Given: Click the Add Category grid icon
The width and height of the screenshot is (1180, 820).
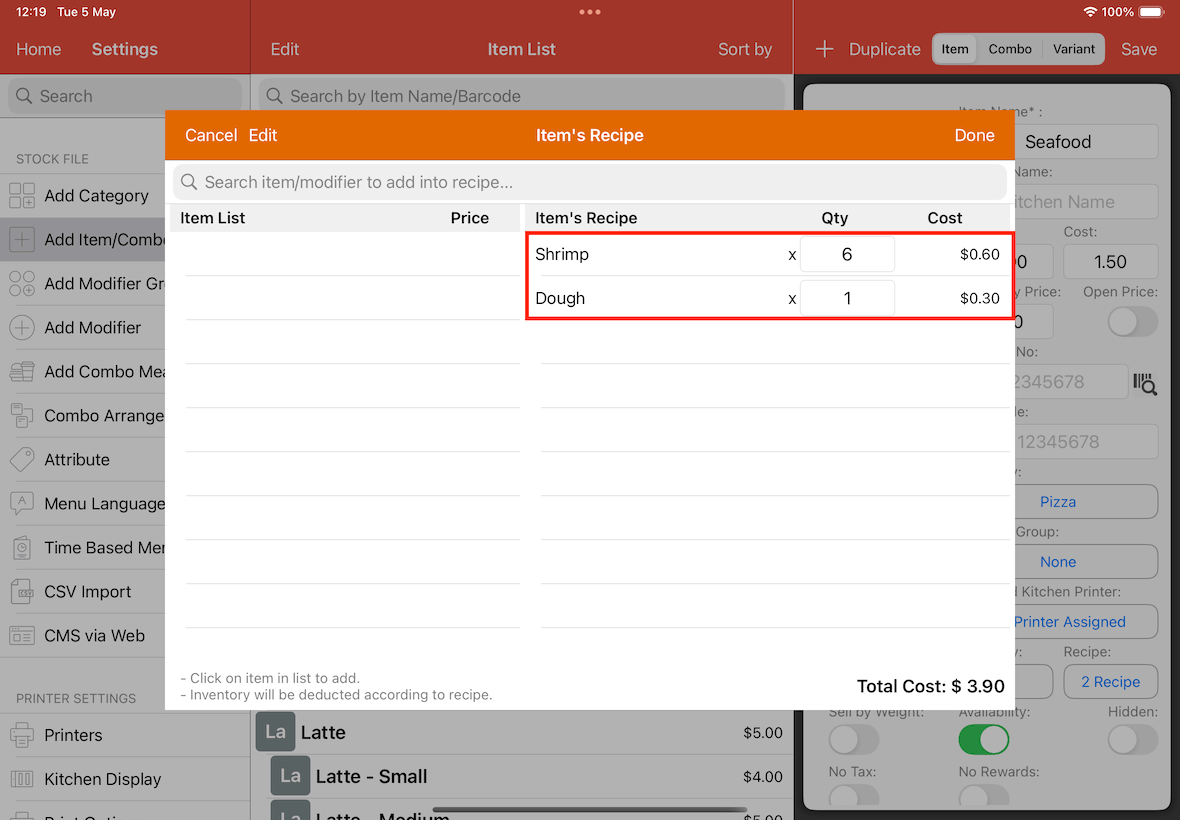Looking at the screenshot, I should click(x=22, y=196).
